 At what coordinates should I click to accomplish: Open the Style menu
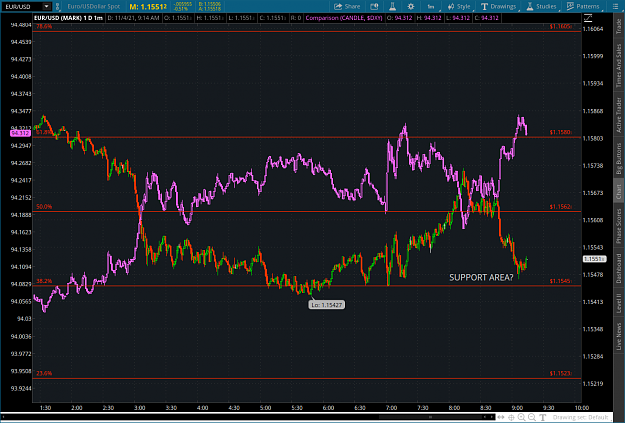click(x=459, y=6)
